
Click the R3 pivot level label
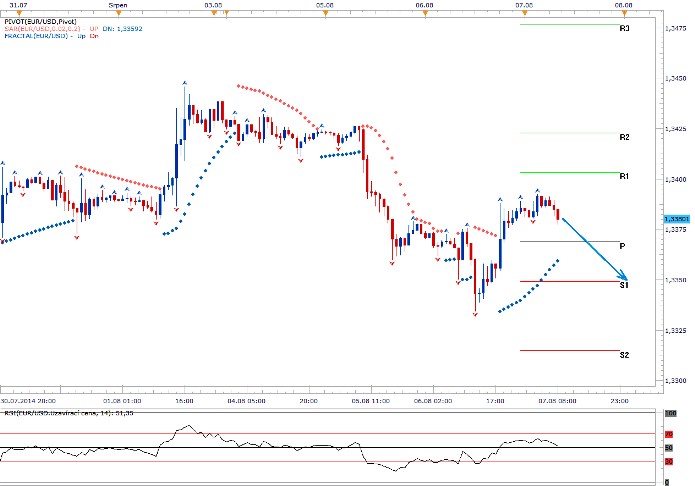tap(624, 28)
